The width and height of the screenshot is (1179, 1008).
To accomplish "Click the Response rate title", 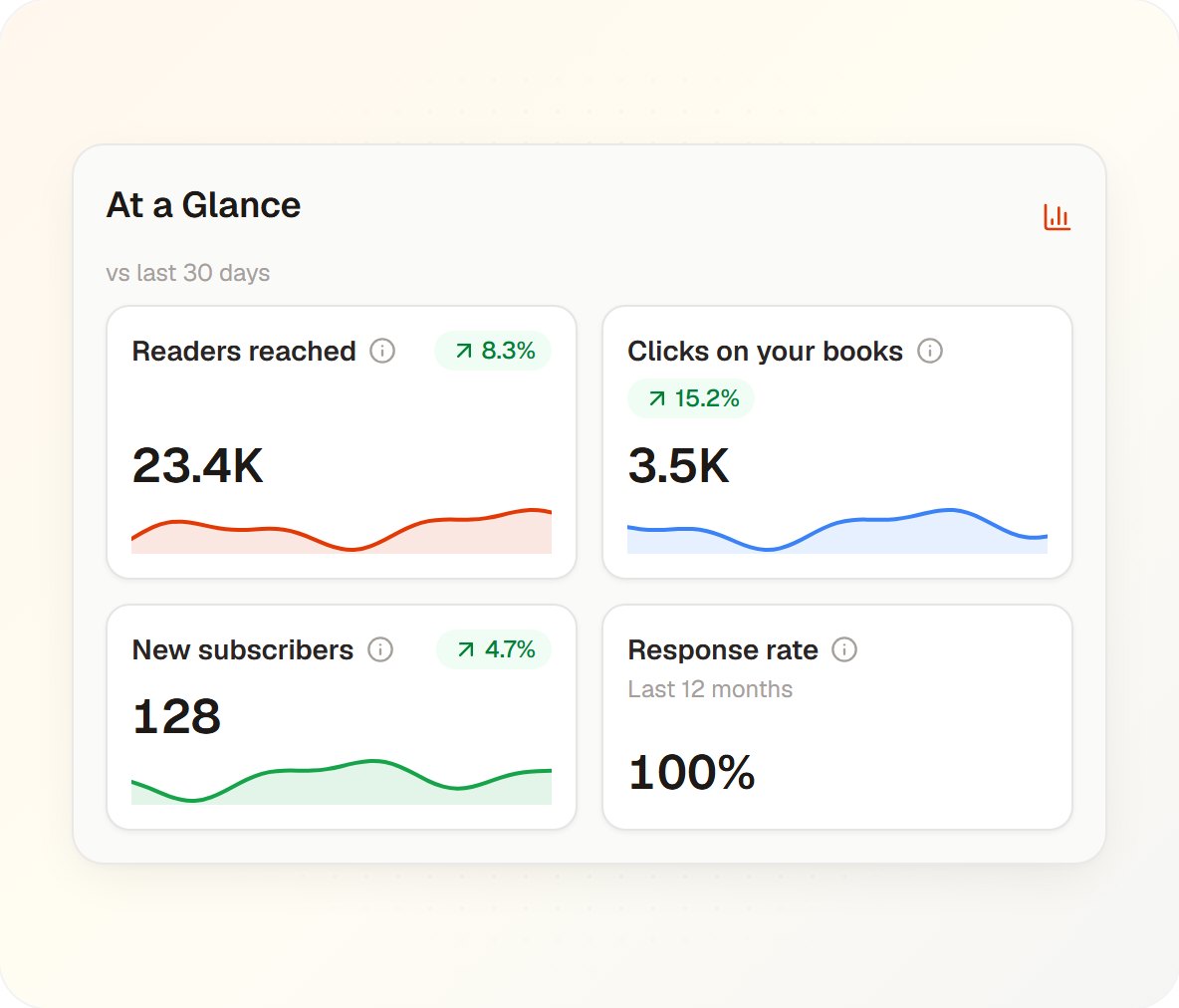I will pos(723,650).
